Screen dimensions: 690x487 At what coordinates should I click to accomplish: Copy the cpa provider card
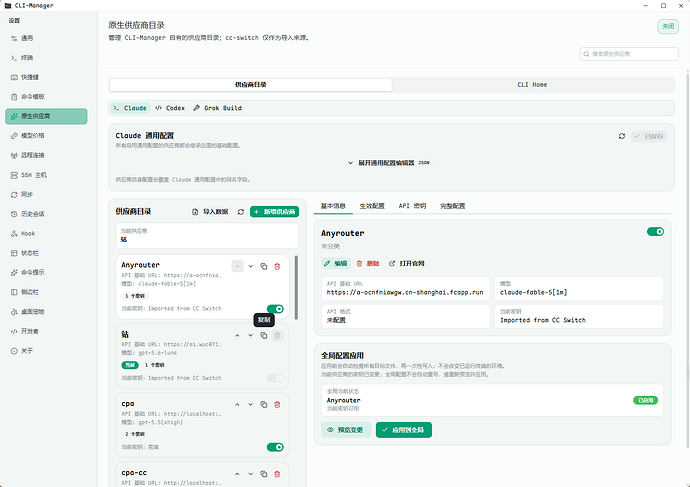[264, 405]
